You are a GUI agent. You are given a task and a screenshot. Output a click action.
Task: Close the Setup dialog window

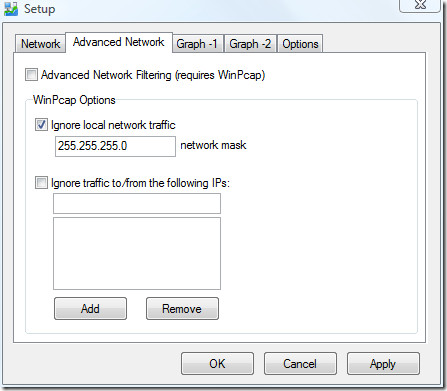tap(421, 5)
